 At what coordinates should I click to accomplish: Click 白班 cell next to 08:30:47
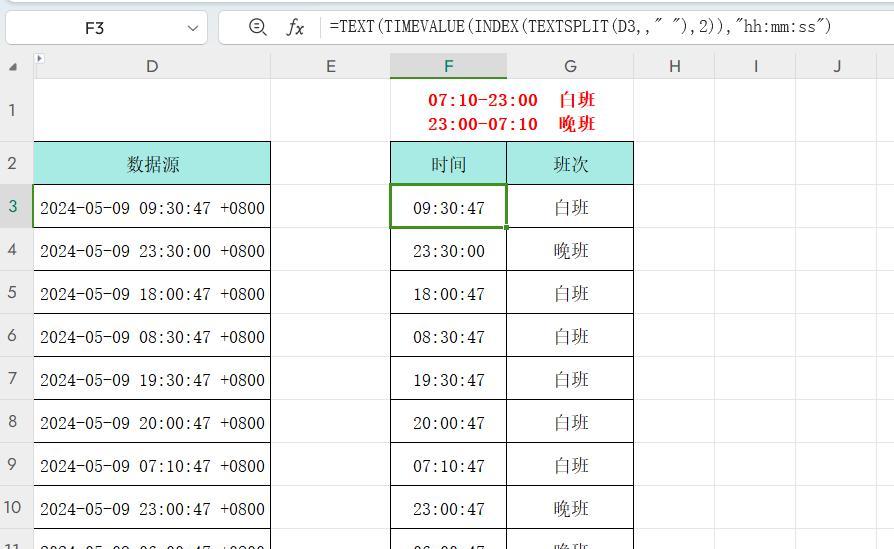pos(570,336)
